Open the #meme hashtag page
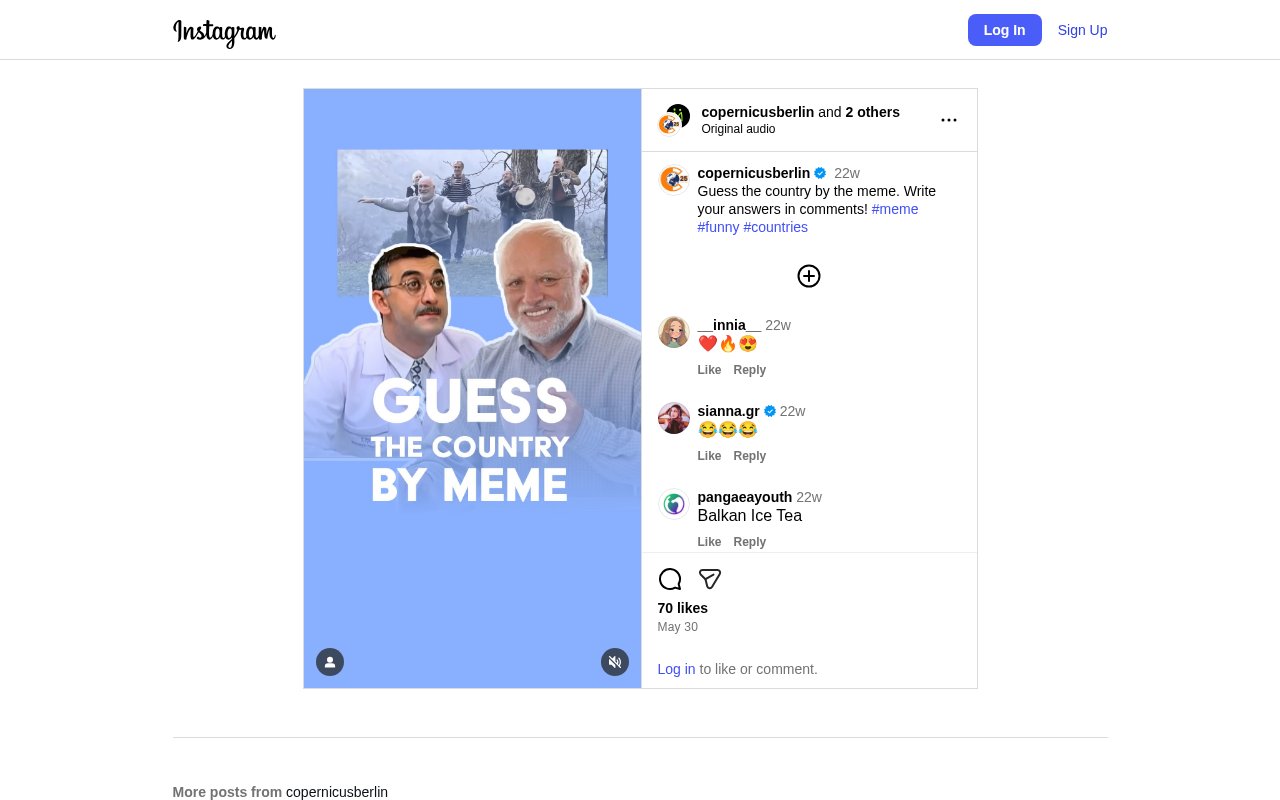 [894, 209]
